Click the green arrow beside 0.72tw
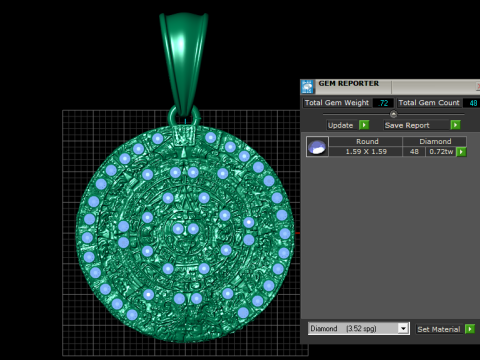 click(x=461, y=152)
